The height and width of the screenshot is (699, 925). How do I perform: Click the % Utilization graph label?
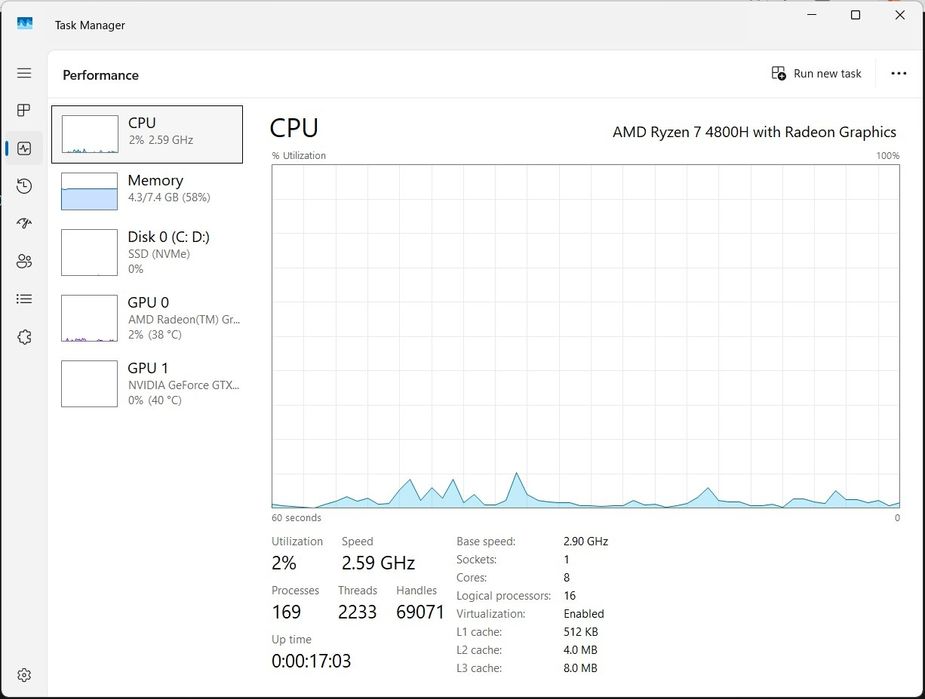tap(299, 156)
